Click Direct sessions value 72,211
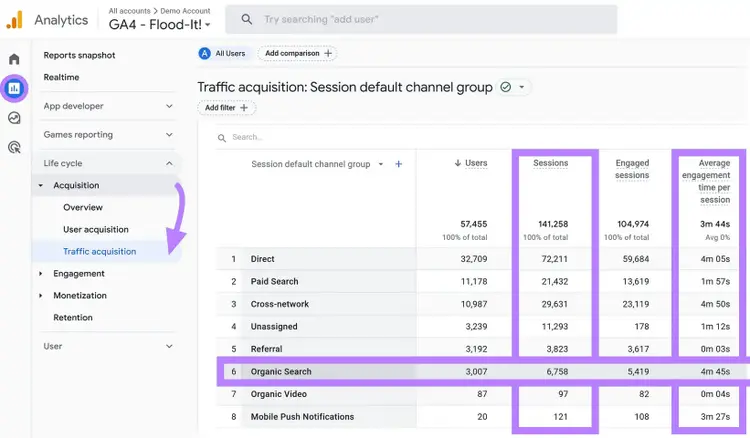Screen dimensions: 750x438 pos(554,259)
